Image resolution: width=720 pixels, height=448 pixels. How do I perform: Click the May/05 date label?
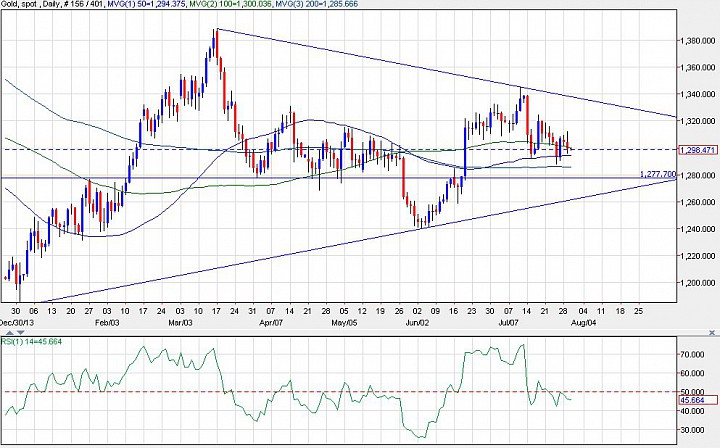345,323
